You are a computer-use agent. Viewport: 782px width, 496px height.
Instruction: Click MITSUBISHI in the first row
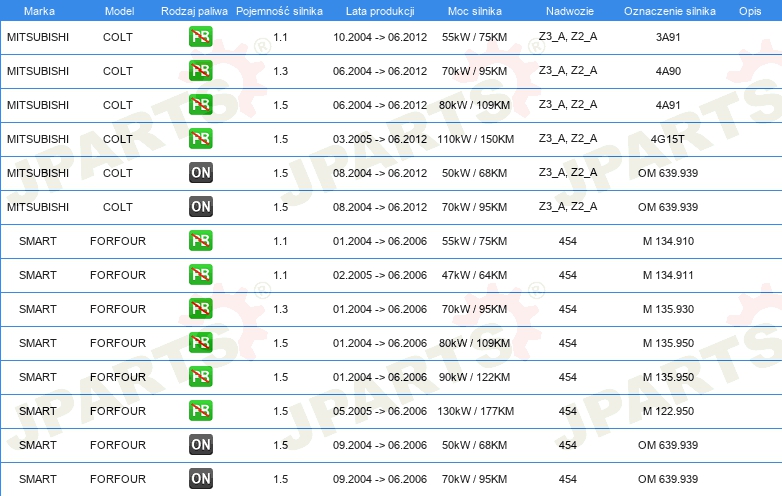[x=38, y=37]
